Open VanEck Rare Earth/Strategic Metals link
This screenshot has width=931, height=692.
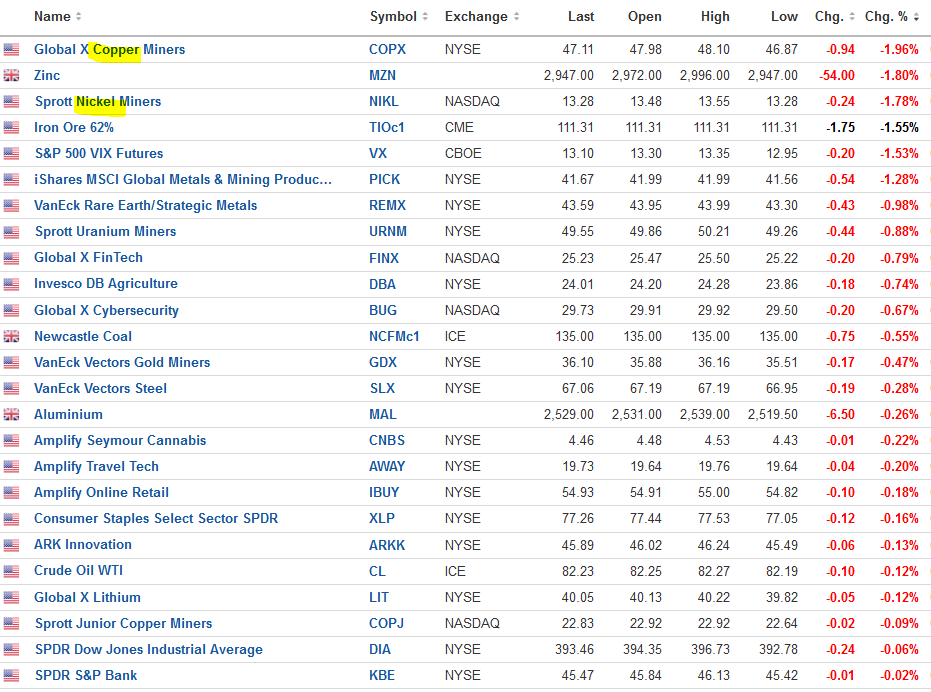[x=145, y=206]
